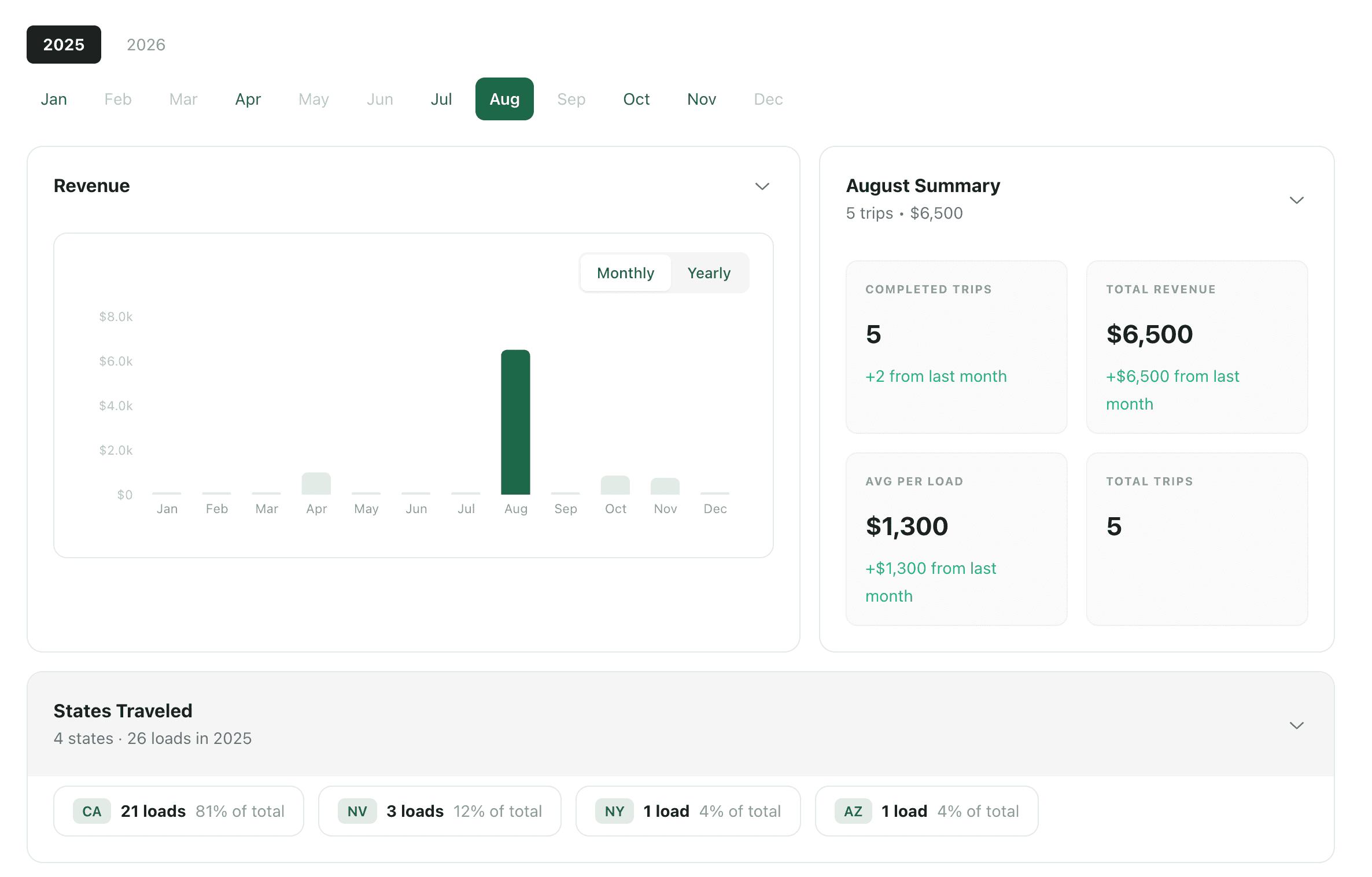Click the NY 1 load chip
The image size is (1372, 877).
click(x=688, y=810)
